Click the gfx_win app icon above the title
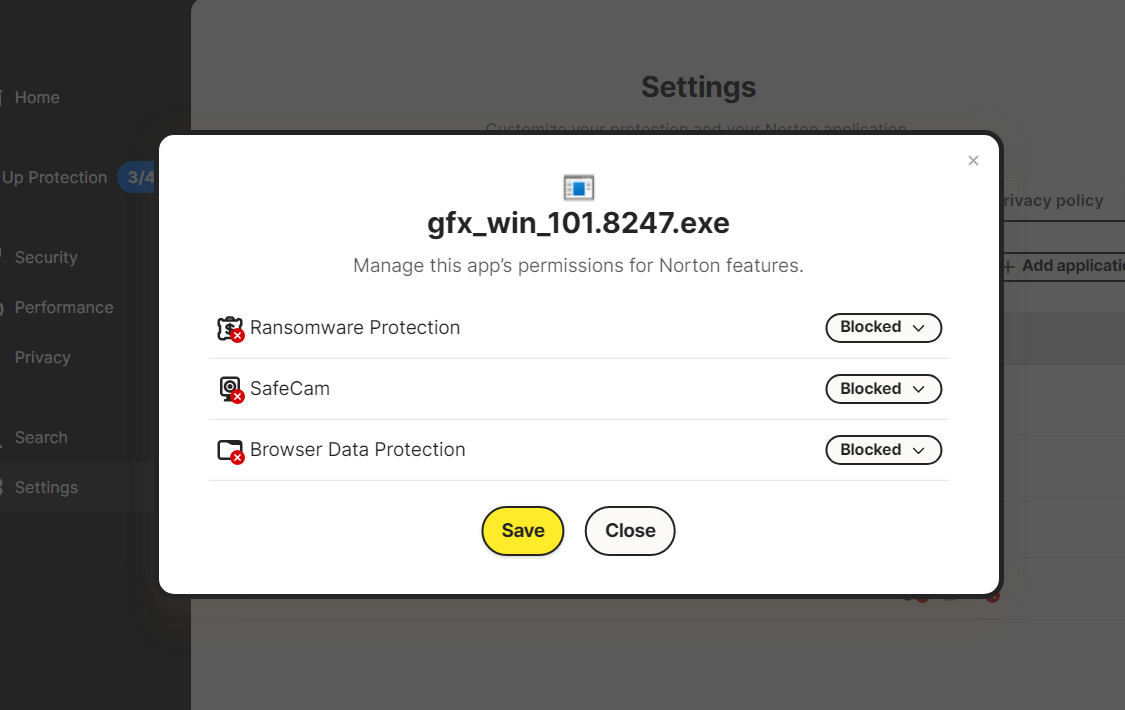The height and width of the screenshot is (710, 1125). [x=578, y=187]
